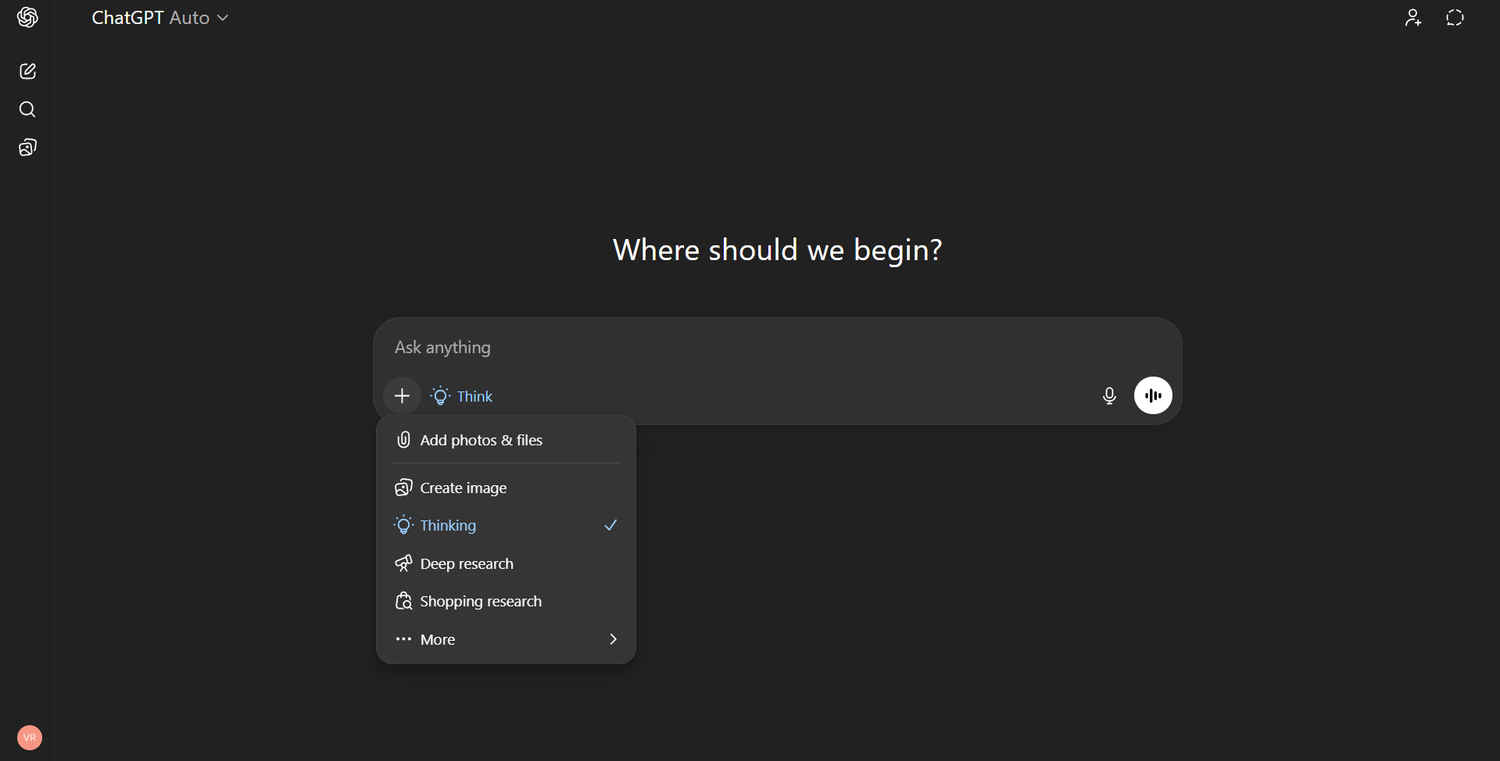The height and width of the screenshot is (761, 1500).
Task: Select Create image from the menu
Action: (463, 488)
